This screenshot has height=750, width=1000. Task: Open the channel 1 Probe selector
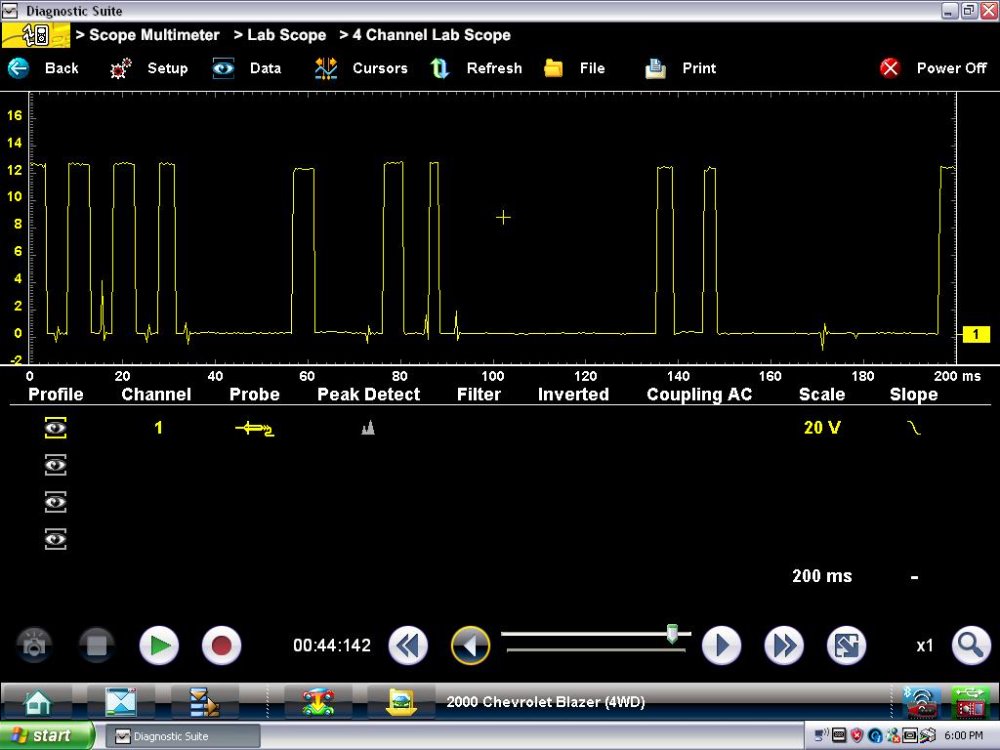tap(254, 428)
